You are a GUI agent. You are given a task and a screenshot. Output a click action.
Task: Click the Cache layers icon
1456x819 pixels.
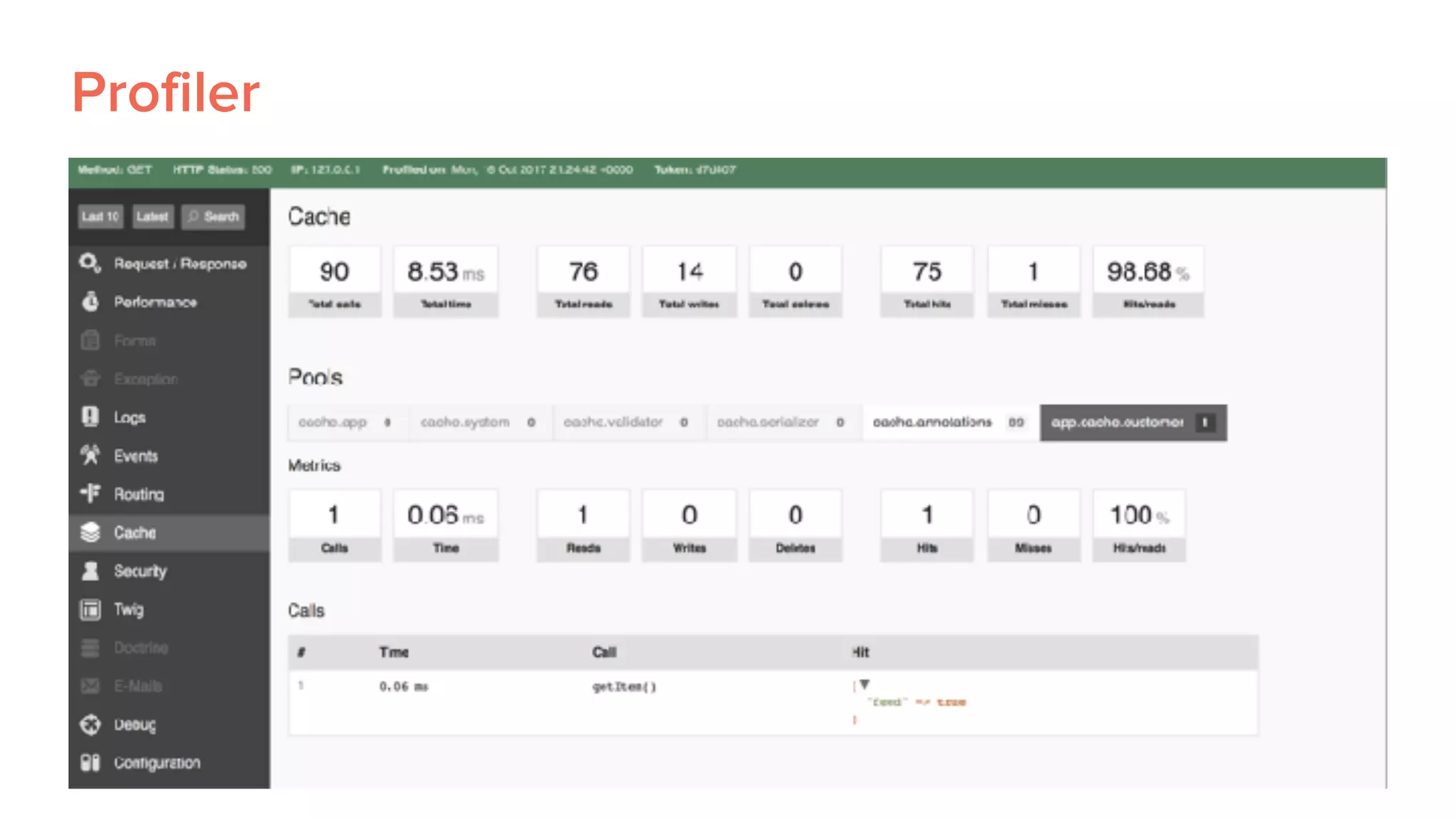tap(90, 532)
